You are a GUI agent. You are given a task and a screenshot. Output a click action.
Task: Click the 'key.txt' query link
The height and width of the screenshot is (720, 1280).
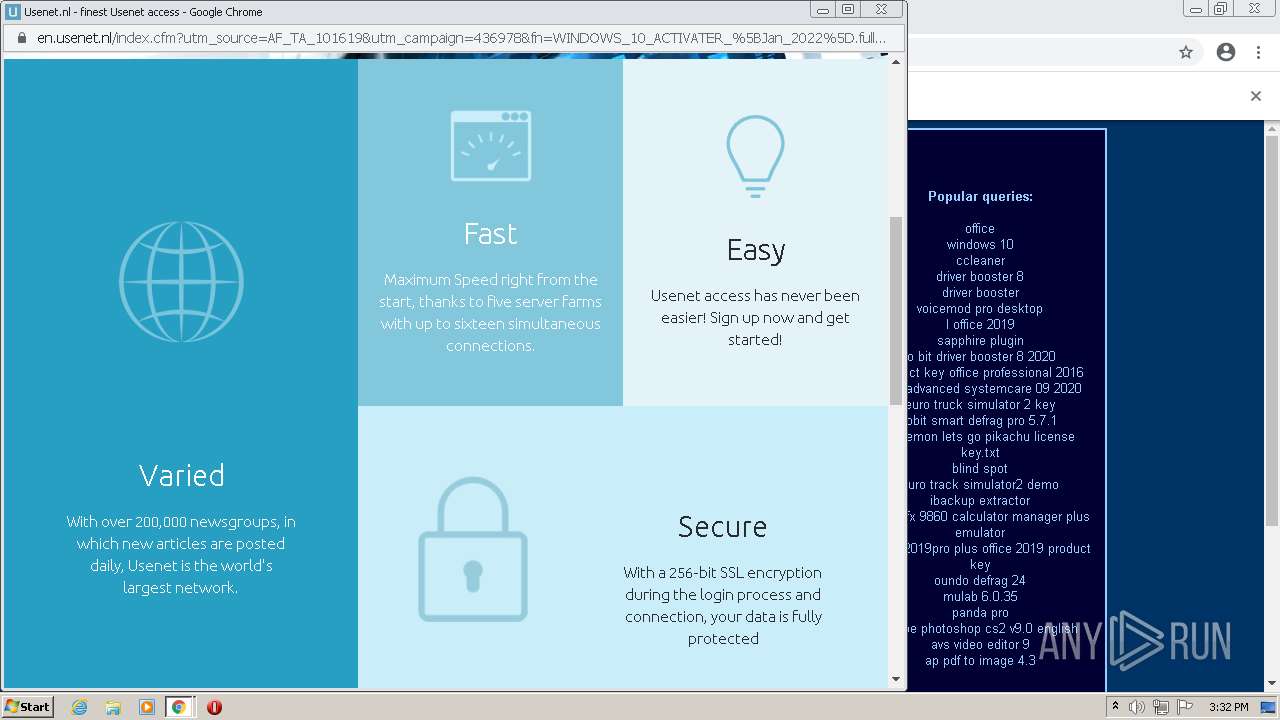(980, 452)
